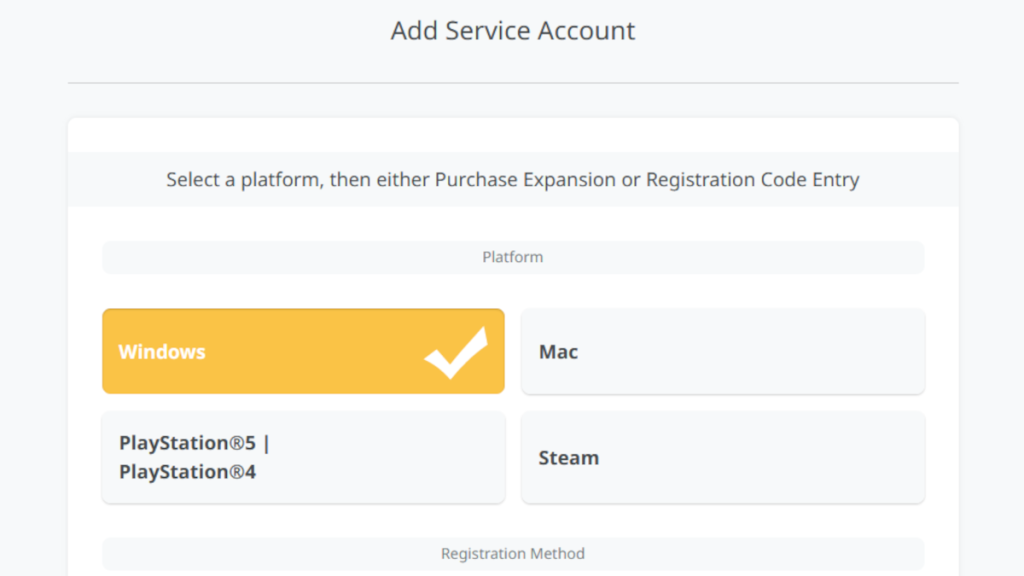Click the horizontal divider below the page title
This screenshot has height=576, width=1024.
click(x=512, y=82)
